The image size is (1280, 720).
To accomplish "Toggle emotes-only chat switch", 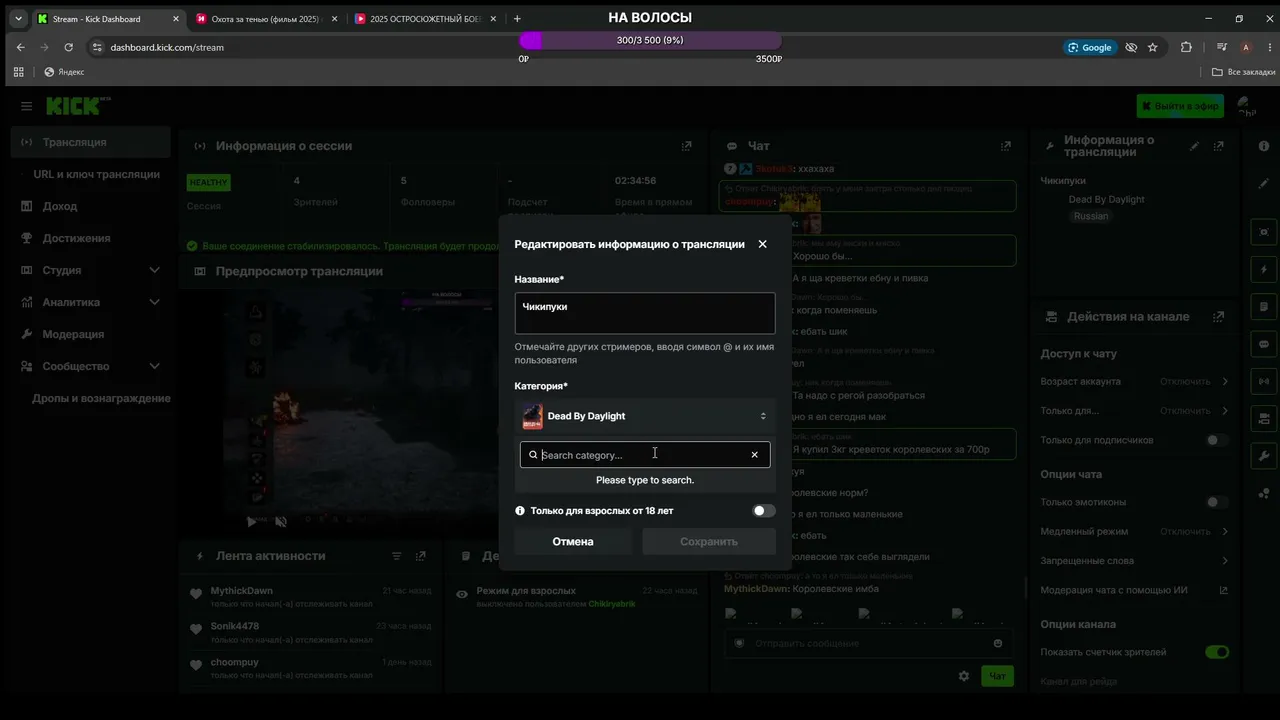I will click(1217, 502).
